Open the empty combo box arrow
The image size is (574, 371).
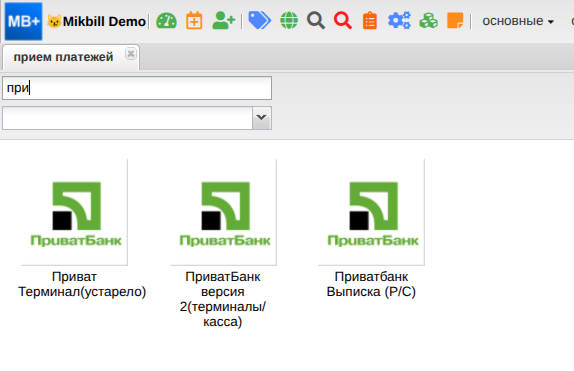click(261, 118)
